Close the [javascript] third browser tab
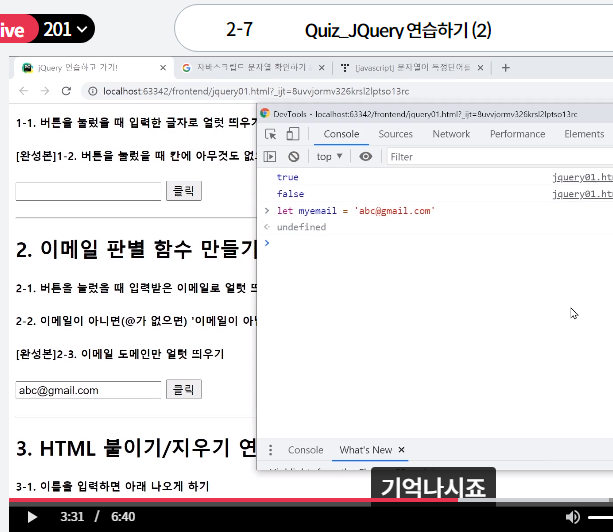The width and height of the screenshot is (613, 532). pyautogui.click(x=480, y=68)
